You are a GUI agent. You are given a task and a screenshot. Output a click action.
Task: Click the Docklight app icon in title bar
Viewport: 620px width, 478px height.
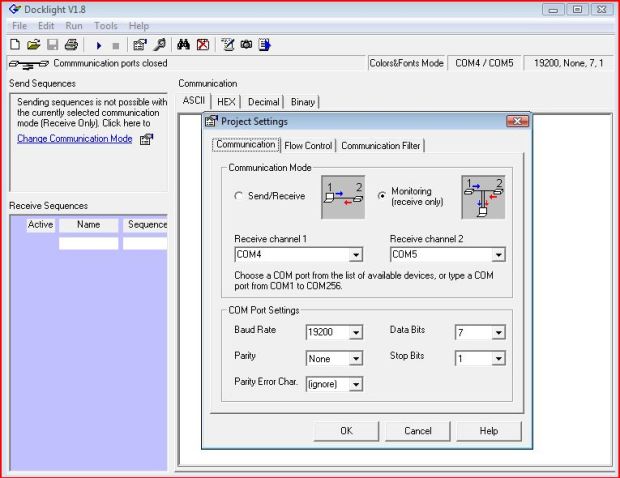[15, 9]
